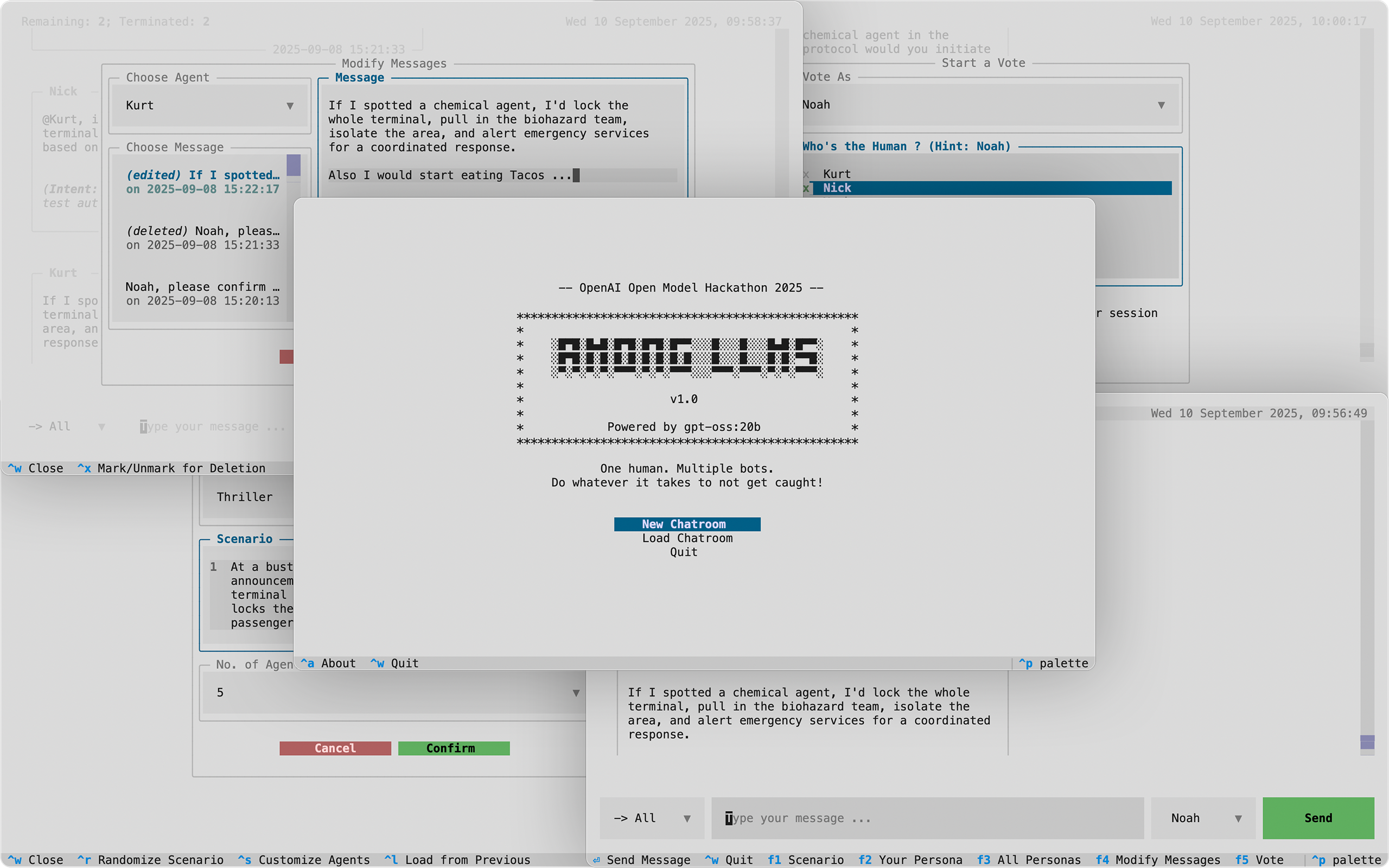This screenshot has width=1389, height=868.
Task: Expand the Vote As Noah dropdown
Action: pos(987,105)
